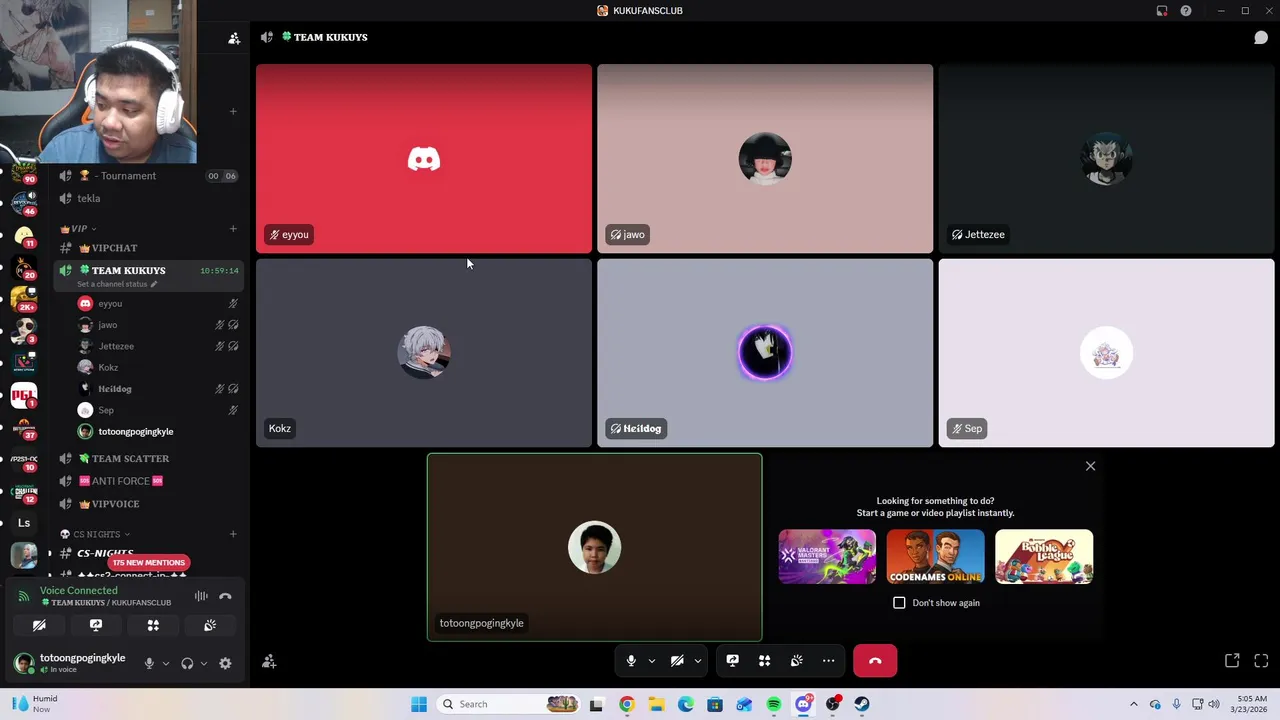Share screen from Voice Connected panel

coord(96,625)
